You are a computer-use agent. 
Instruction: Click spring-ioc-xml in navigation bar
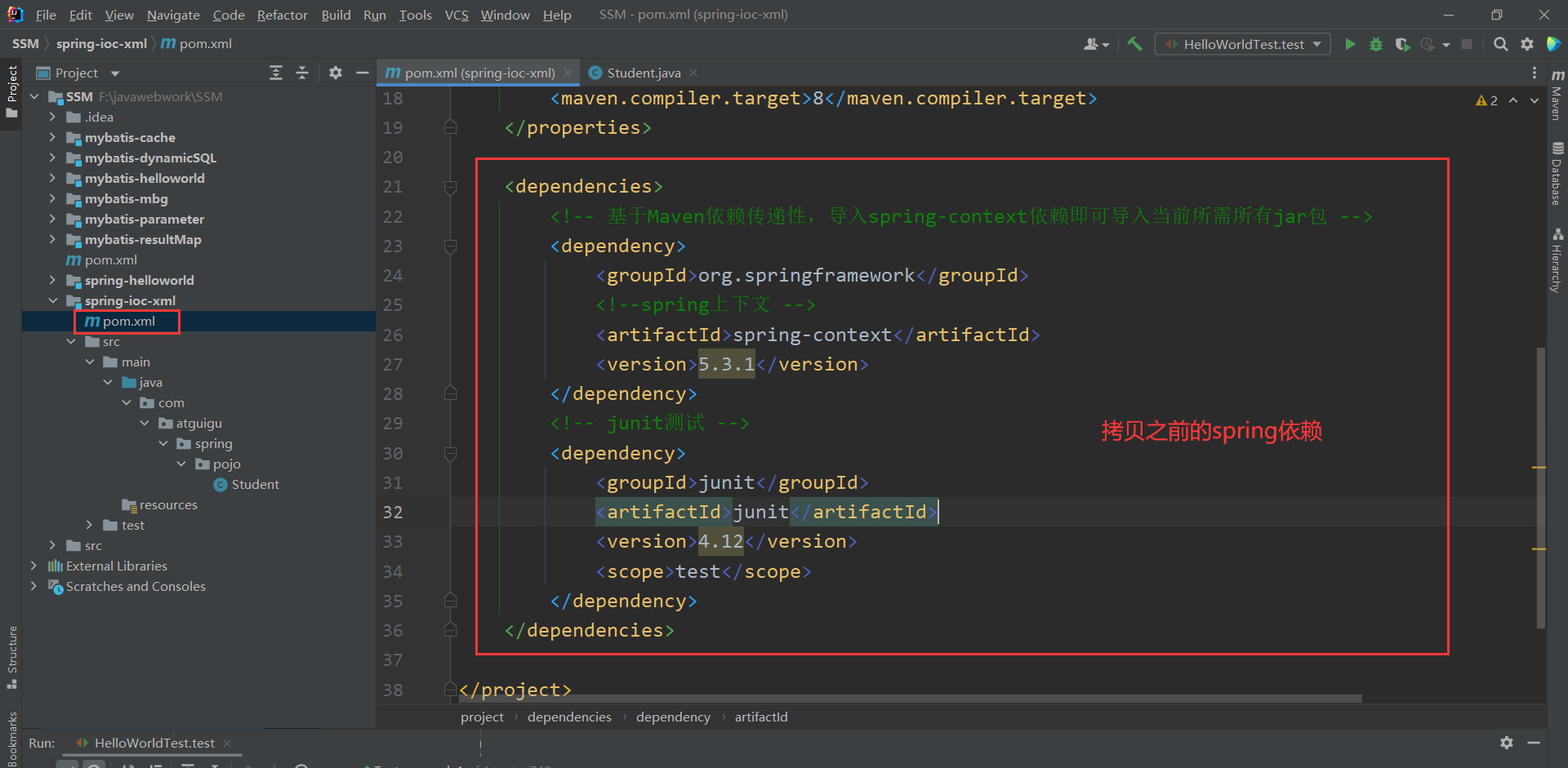click(101, 43)
